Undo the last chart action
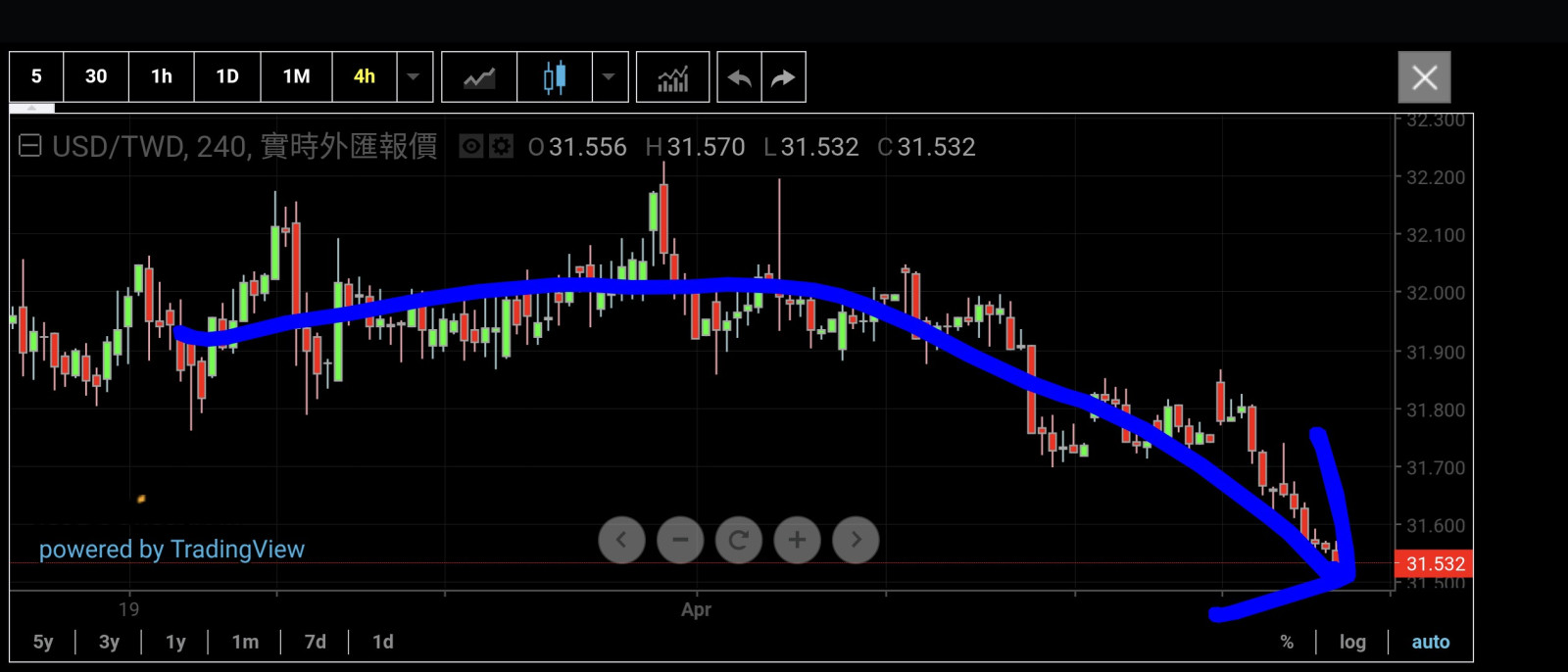Screen dimensions: 1568x672 (739, 77)
